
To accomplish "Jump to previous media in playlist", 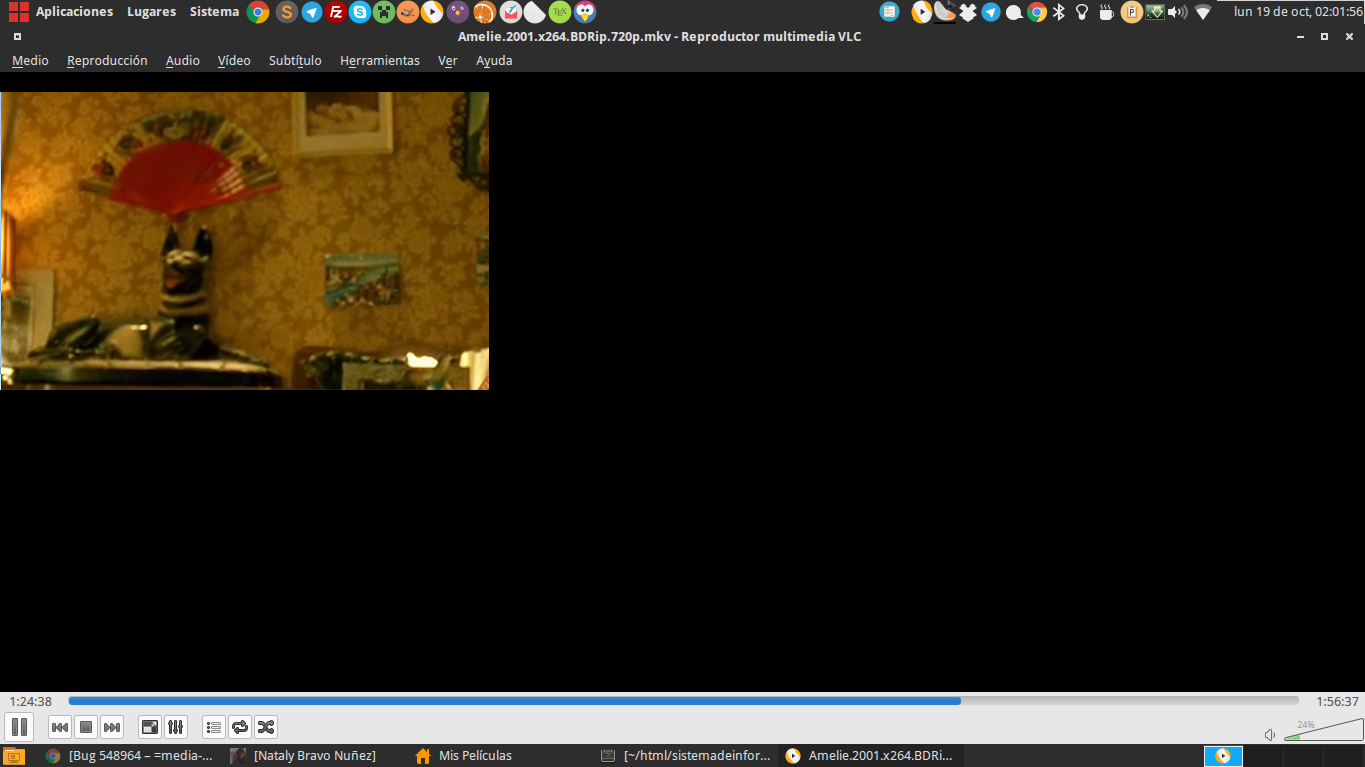I will [x=60, y=727].
